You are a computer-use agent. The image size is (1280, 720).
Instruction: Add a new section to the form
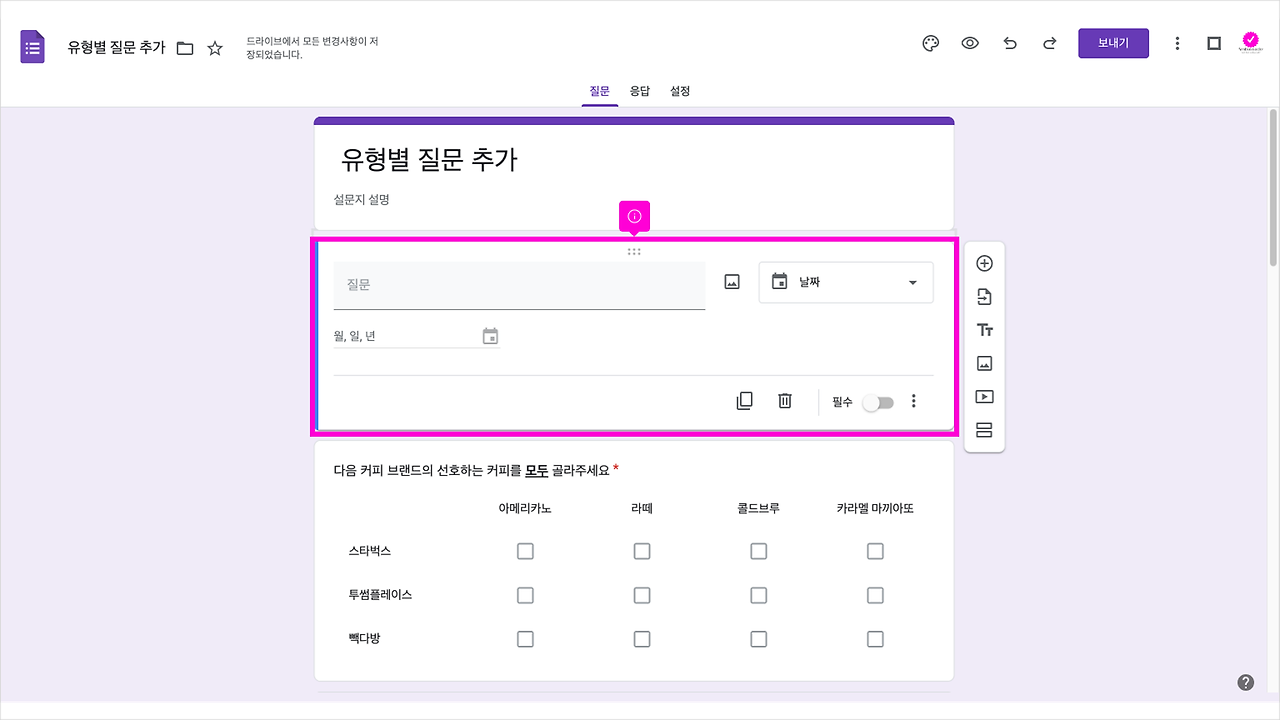click(x=984, y=428)
